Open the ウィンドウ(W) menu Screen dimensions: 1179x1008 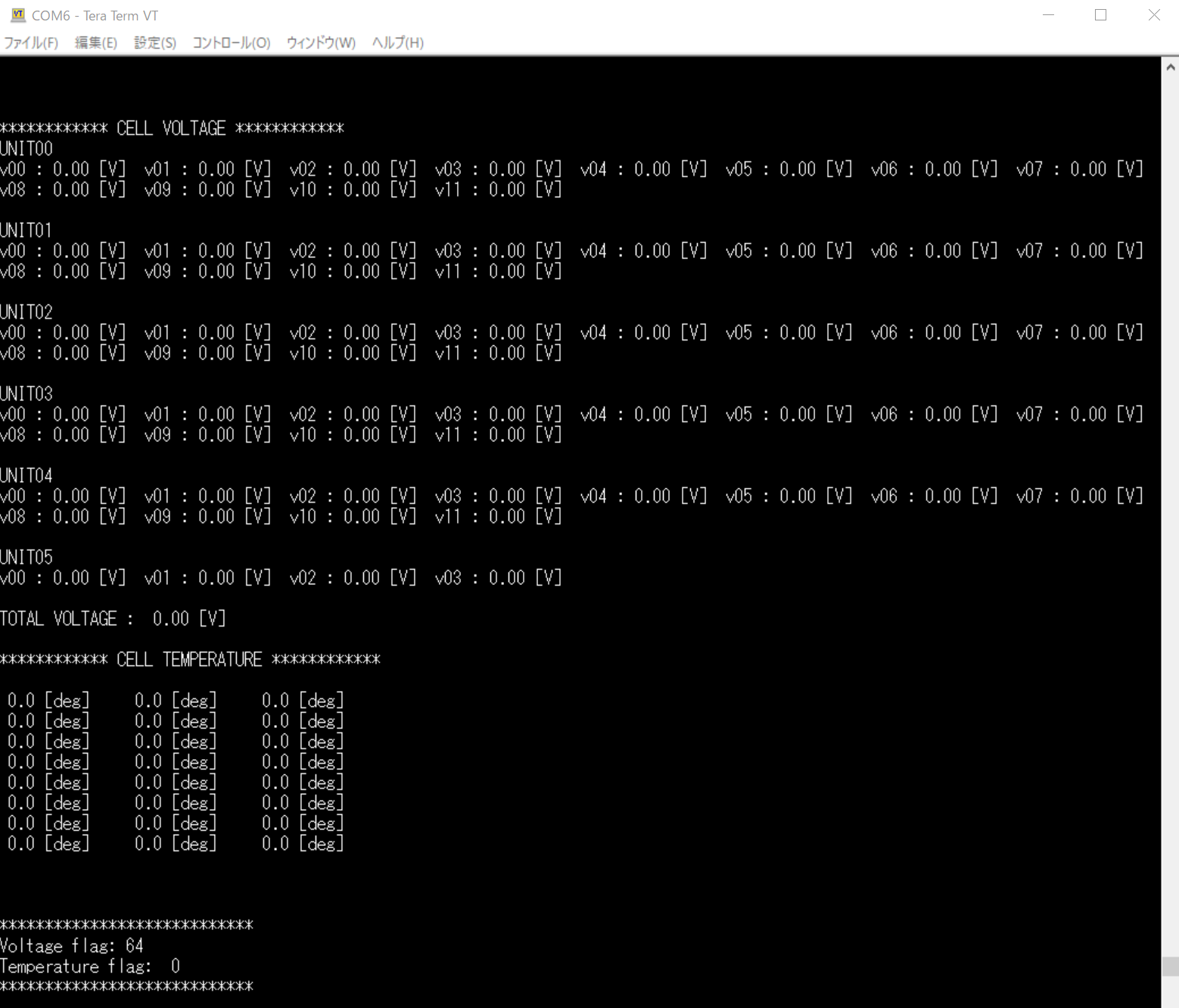321,42
